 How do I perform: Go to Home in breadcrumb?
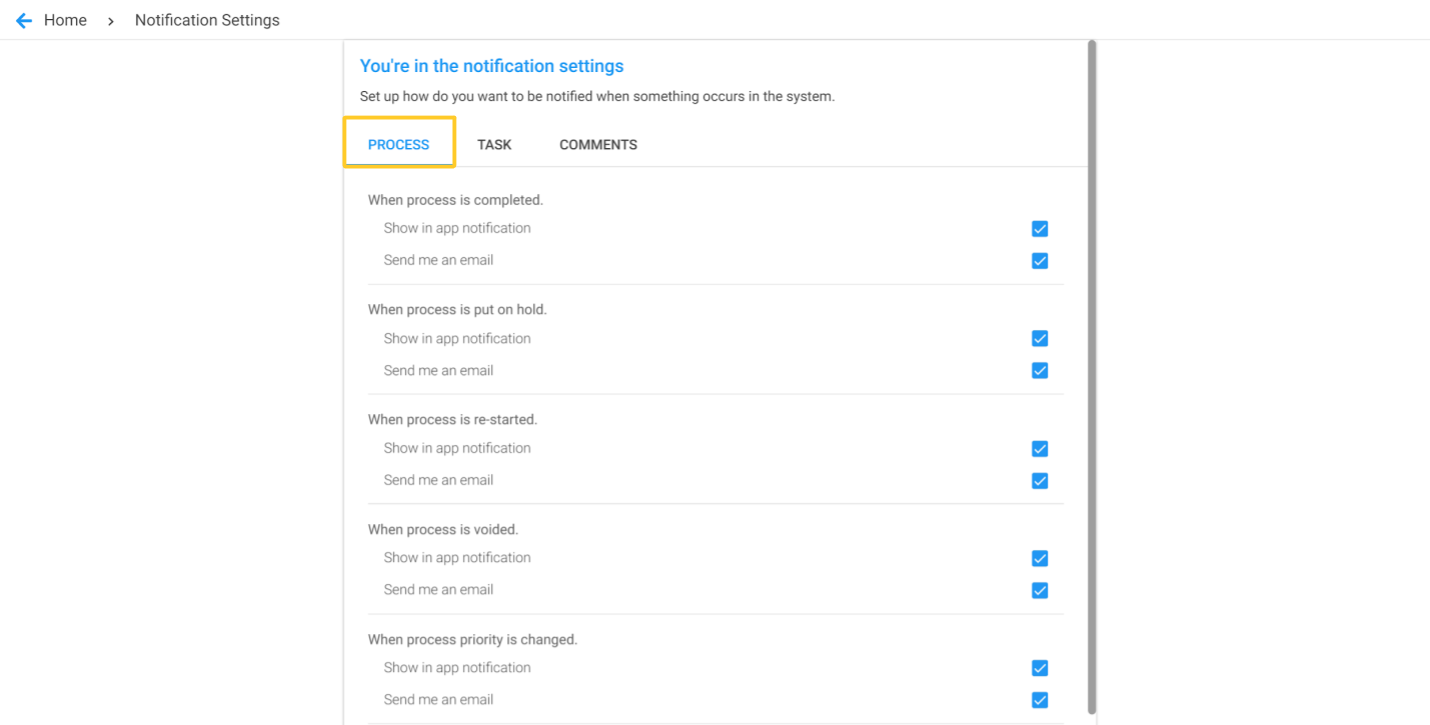[x=65, y=20]
